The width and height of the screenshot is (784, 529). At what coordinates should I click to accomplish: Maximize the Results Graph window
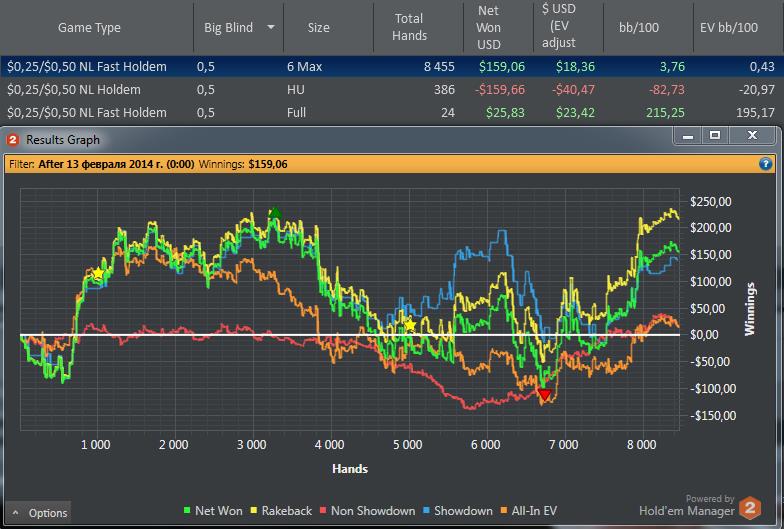coord(715,136)
